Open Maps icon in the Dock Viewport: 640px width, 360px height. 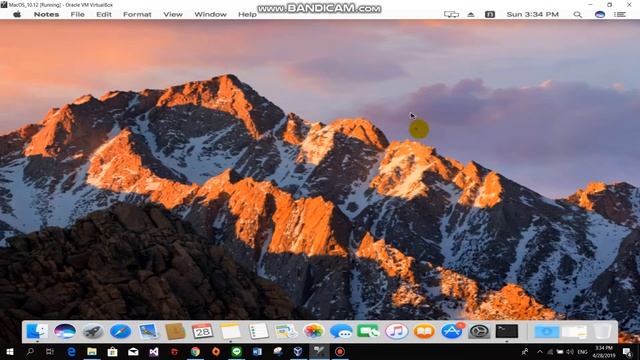tap(286, 331)
